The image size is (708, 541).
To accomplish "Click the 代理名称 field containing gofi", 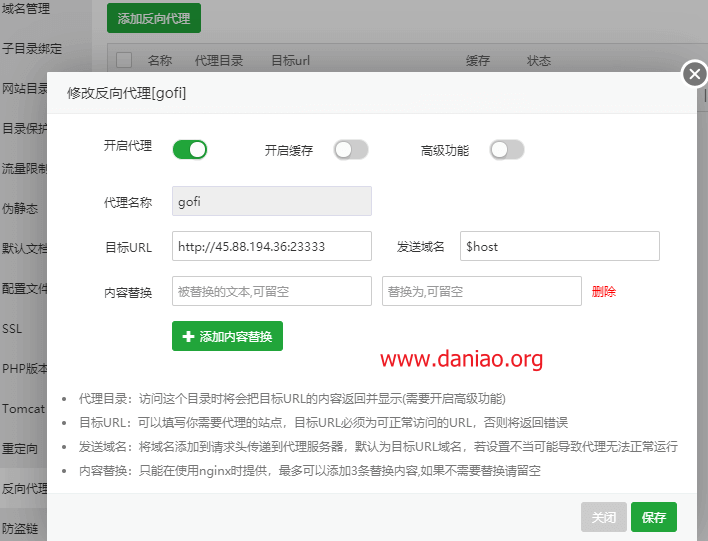I will pos(271,201).
